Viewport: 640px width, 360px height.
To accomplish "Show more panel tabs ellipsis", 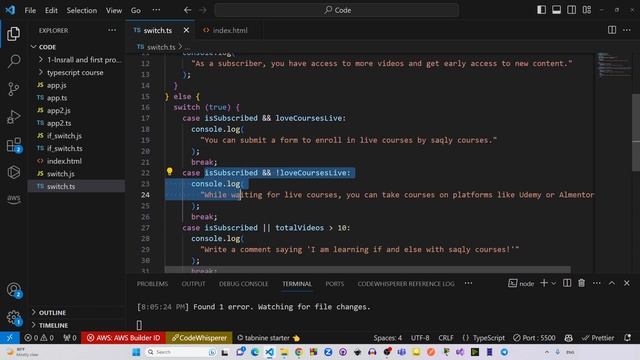I will [468, 283].
